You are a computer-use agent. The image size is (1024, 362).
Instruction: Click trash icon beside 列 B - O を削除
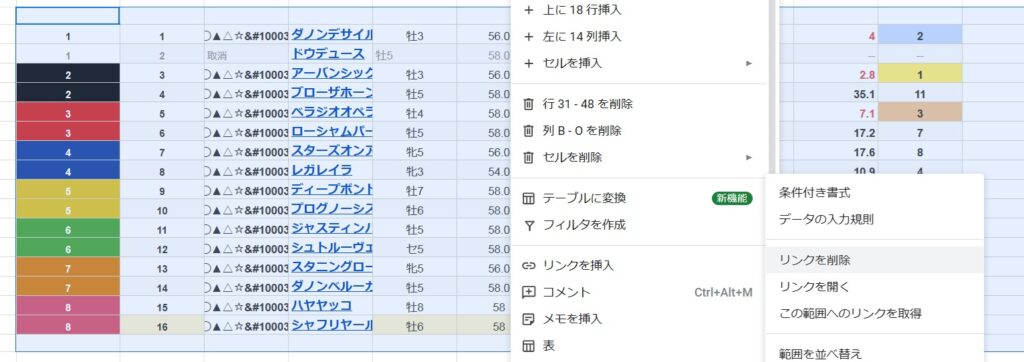pyautogui.click(x=529, y=131)
